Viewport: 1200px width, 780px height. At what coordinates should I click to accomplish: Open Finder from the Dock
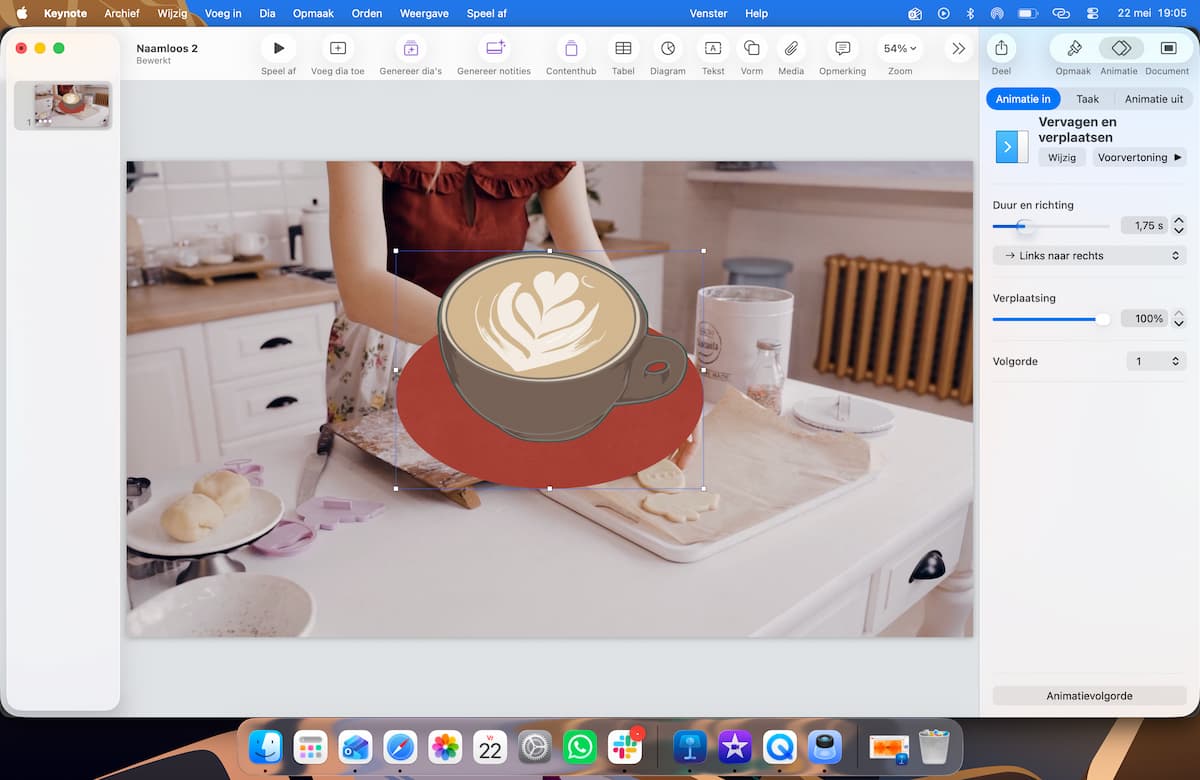pos(266,747)
